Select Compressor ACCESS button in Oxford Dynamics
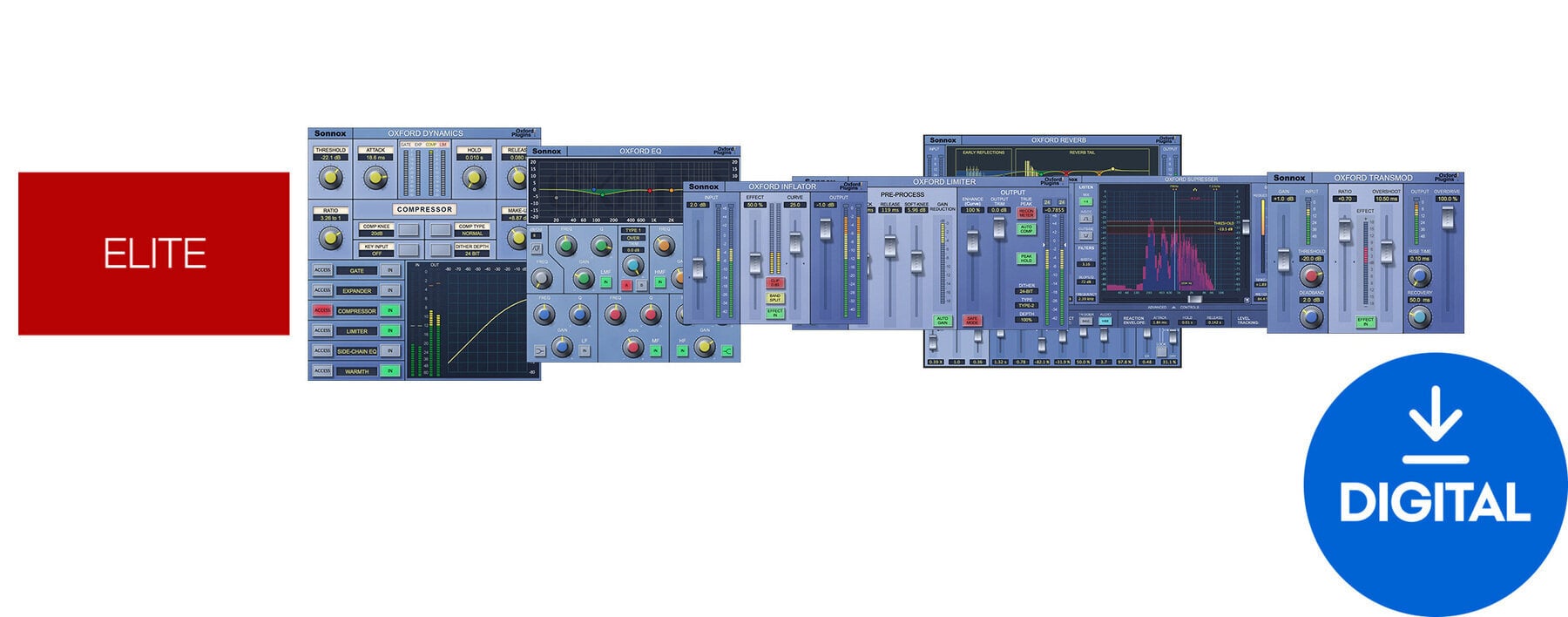This screenshot has height=617, width=1568. point(322,310)
